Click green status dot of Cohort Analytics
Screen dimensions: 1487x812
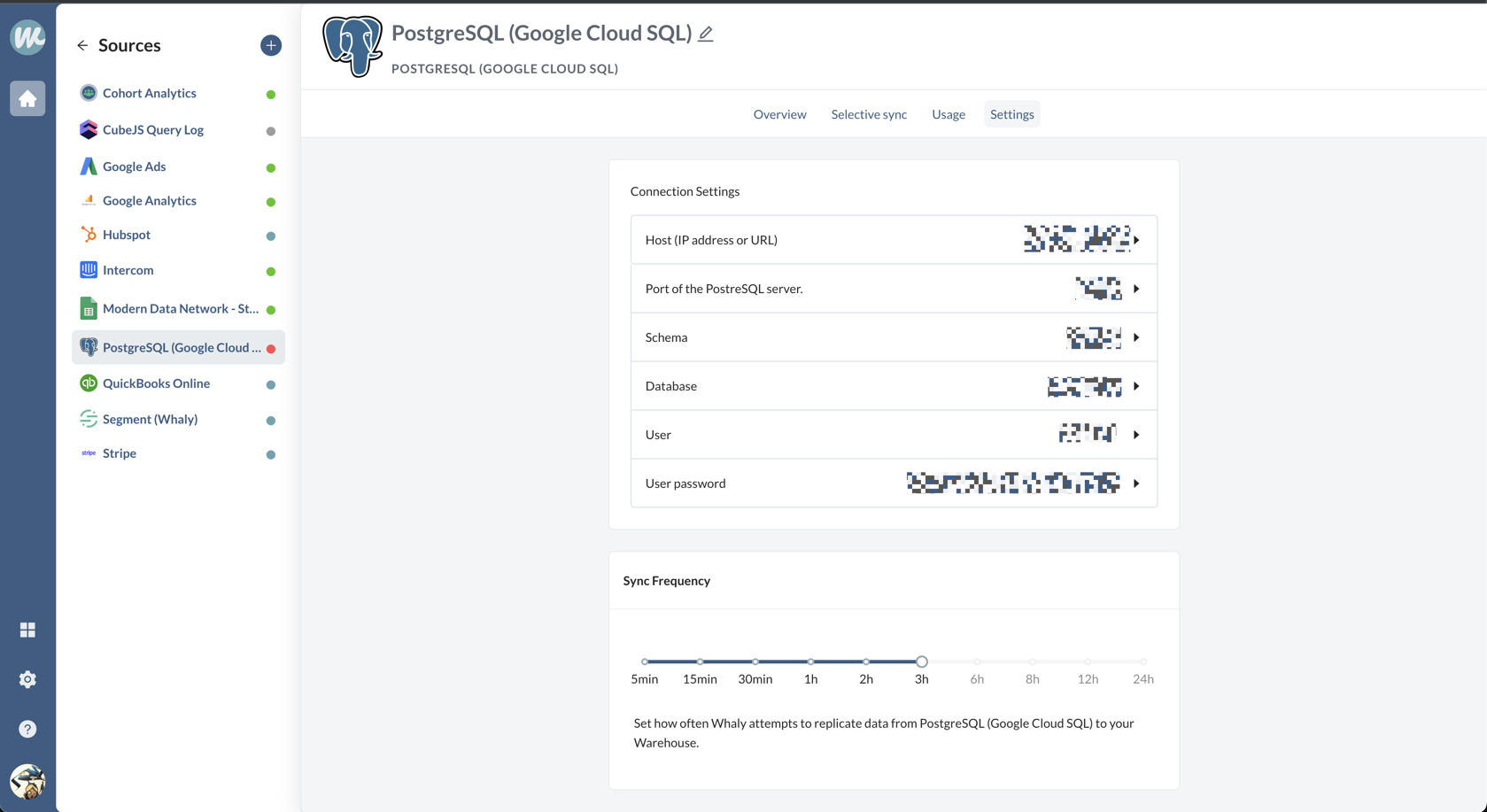271,95
